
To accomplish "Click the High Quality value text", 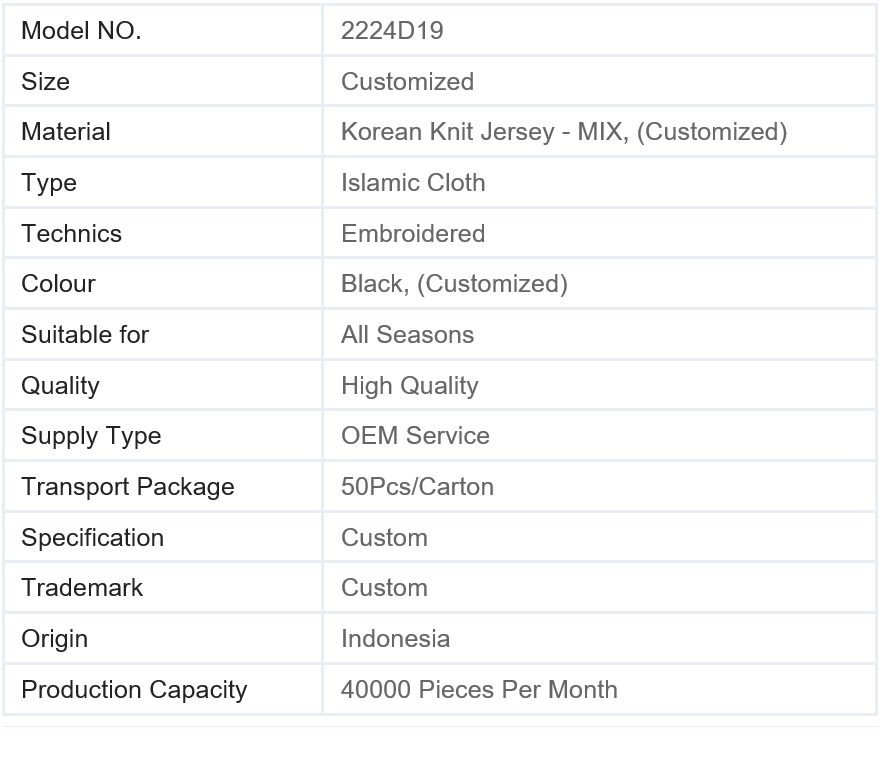I will (409, 386).
